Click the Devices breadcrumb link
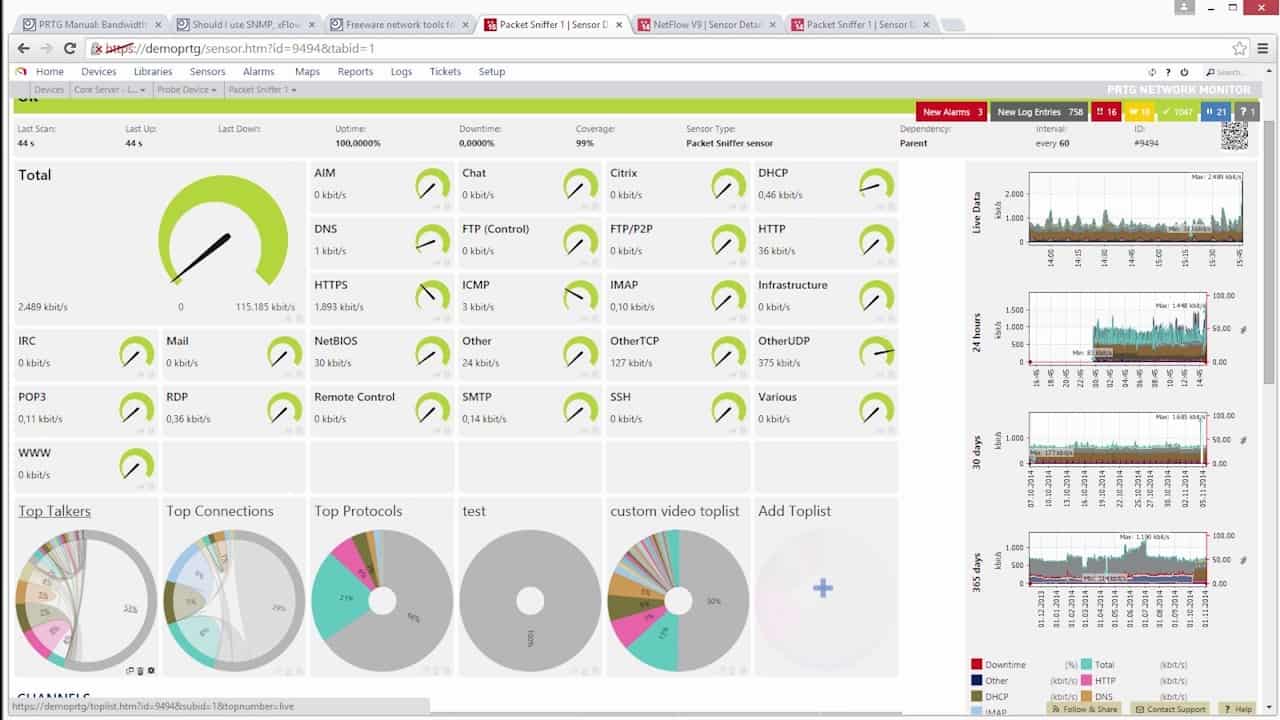This screenshot has width=1280, height=720. click(x=49, y=90)
